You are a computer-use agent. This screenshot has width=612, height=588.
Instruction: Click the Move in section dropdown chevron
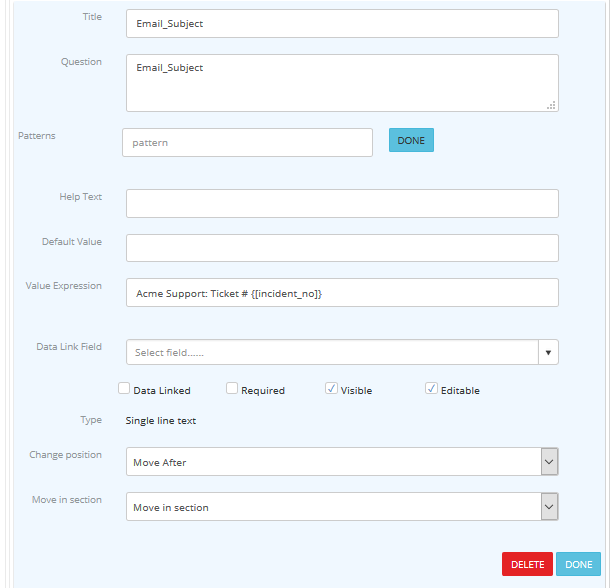click(x=549, y=507)
